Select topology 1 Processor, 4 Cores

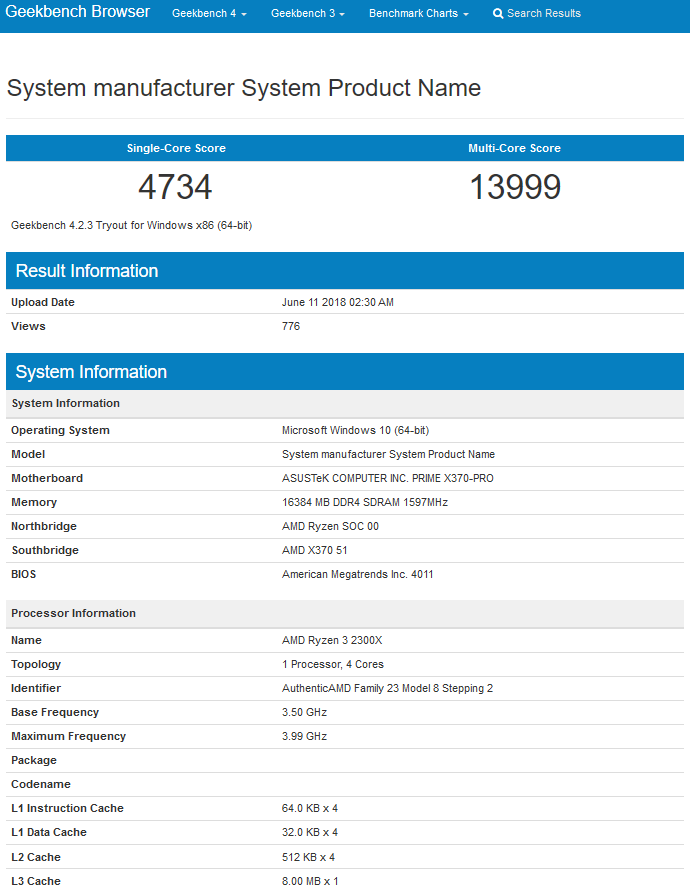point(332,664)
